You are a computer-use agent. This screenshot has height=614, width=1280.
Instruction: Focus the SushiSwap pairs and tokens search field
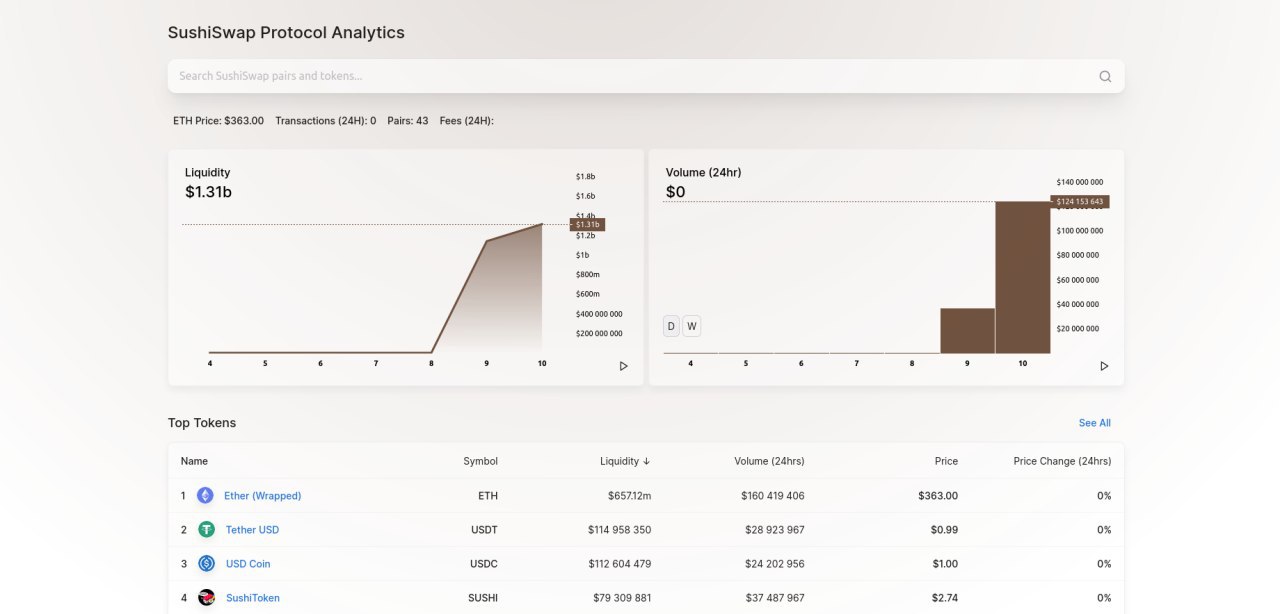pos(646,76)
